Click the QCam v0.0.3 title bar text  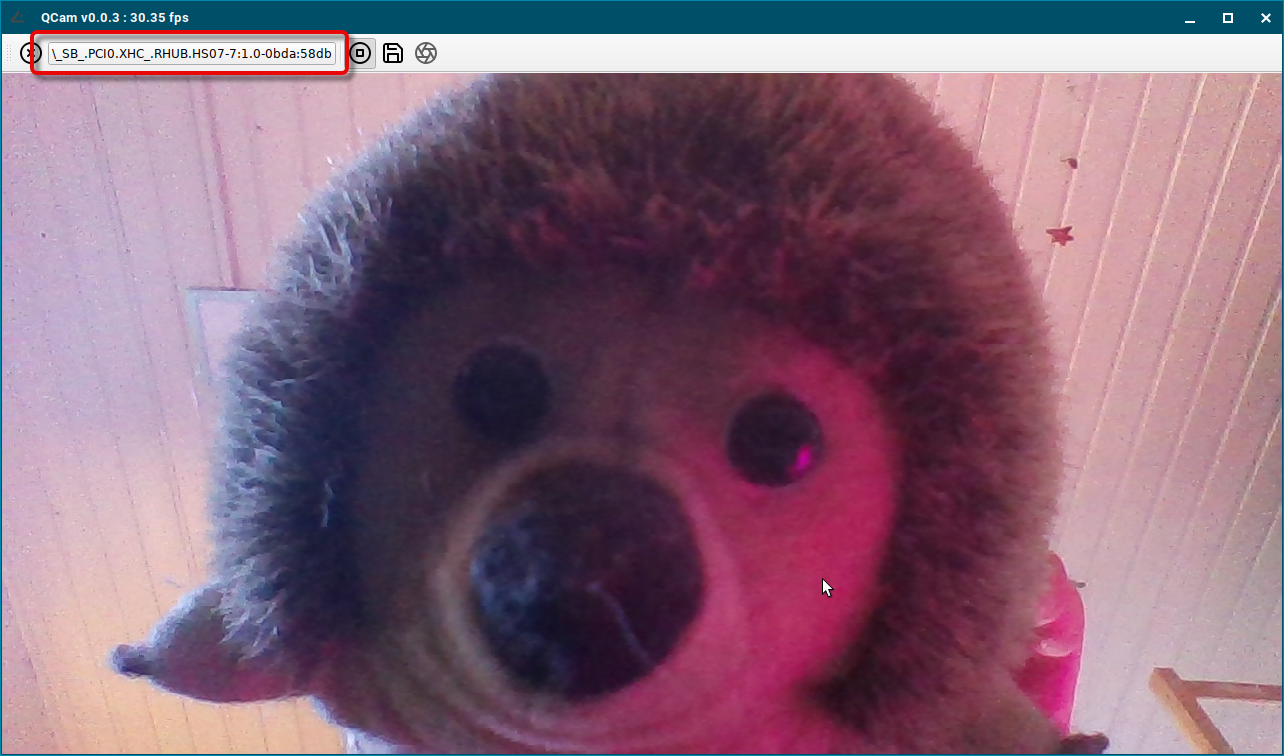pyautogui.click(x=114, y=18)
